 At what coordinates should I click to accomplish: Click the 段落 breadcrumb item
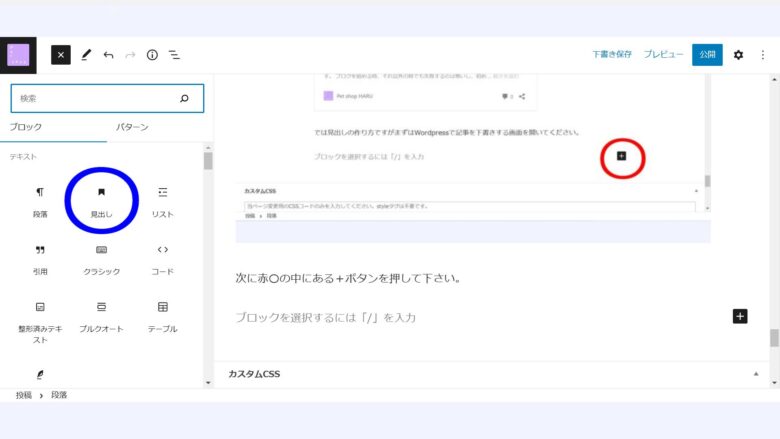59,395
